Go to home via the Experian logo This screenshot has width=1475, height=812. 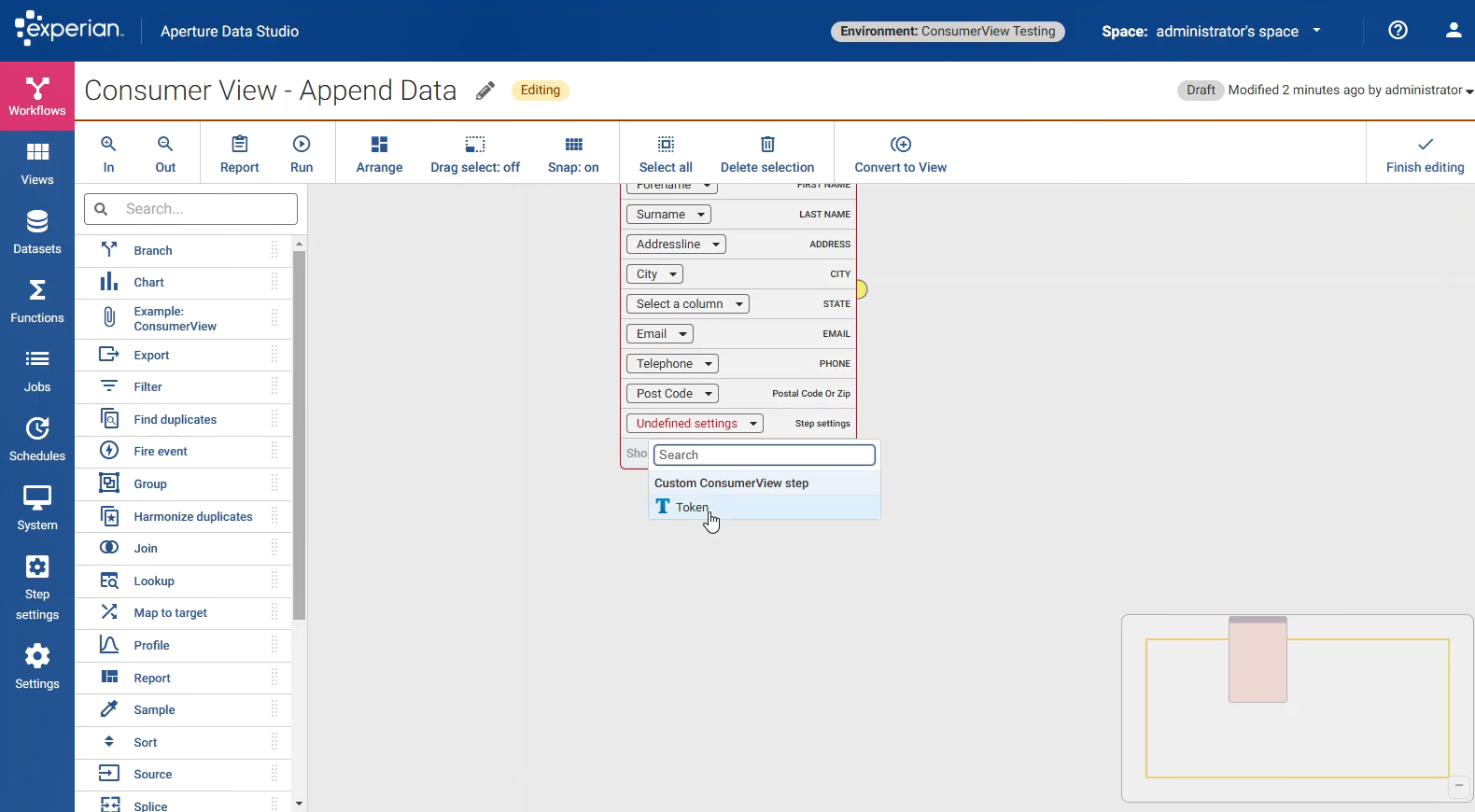[x=69, y=28]
